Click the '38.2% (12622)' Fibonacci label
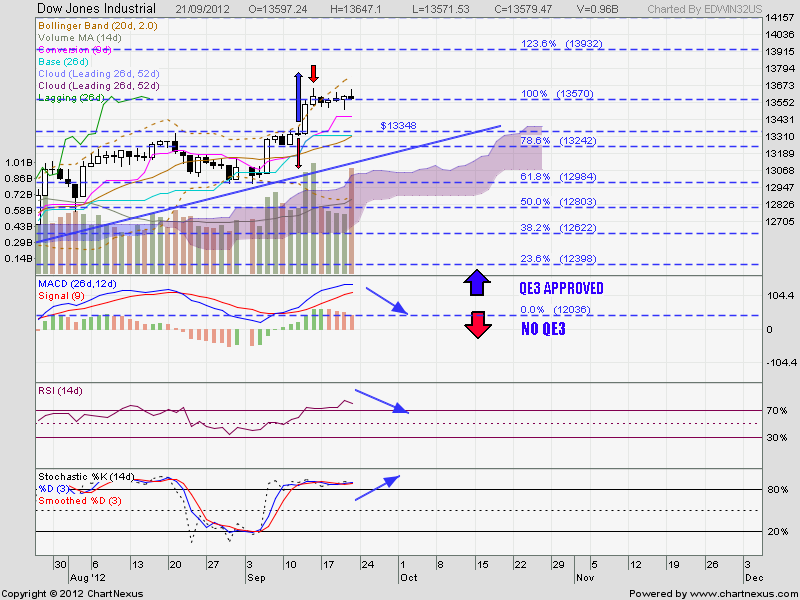Viewport: 800px width, 600px height. tap(558, 228)
